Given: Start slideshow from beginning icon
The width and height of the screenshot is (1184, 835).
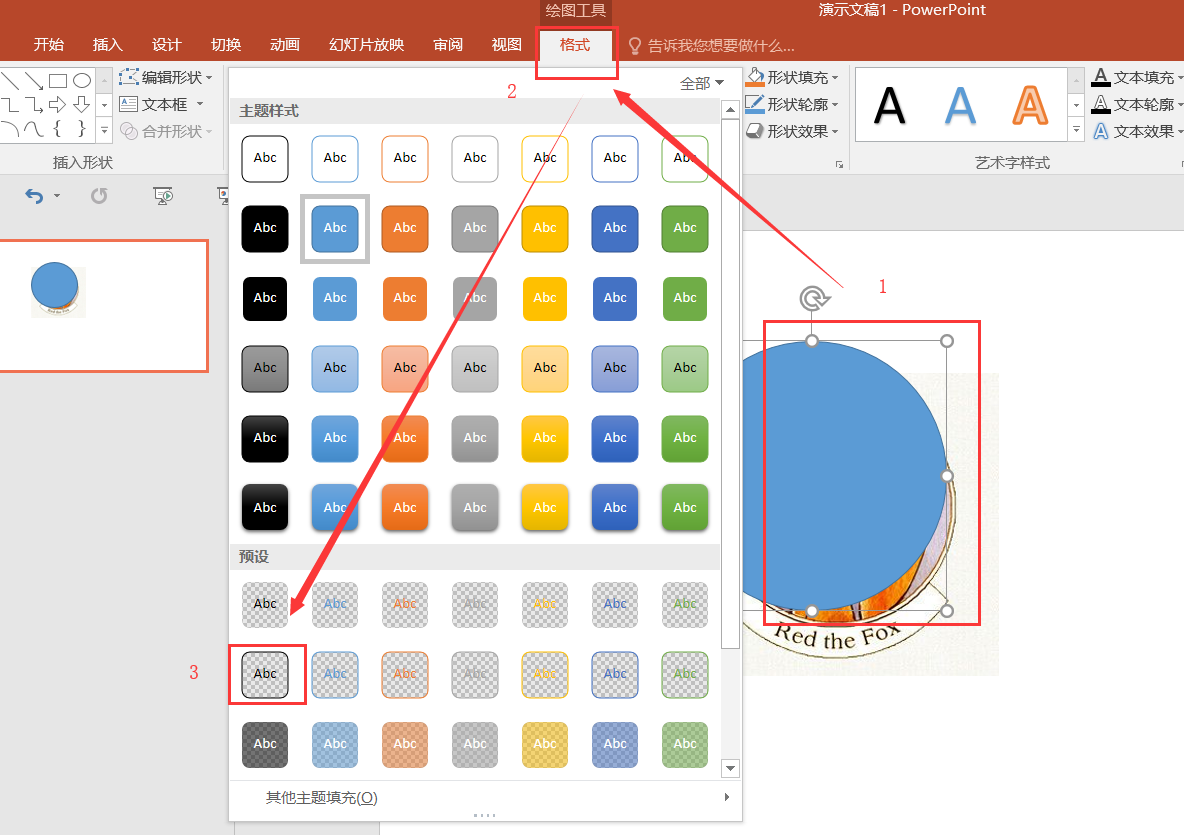Looking at the screenshot, I should (164, 196).
